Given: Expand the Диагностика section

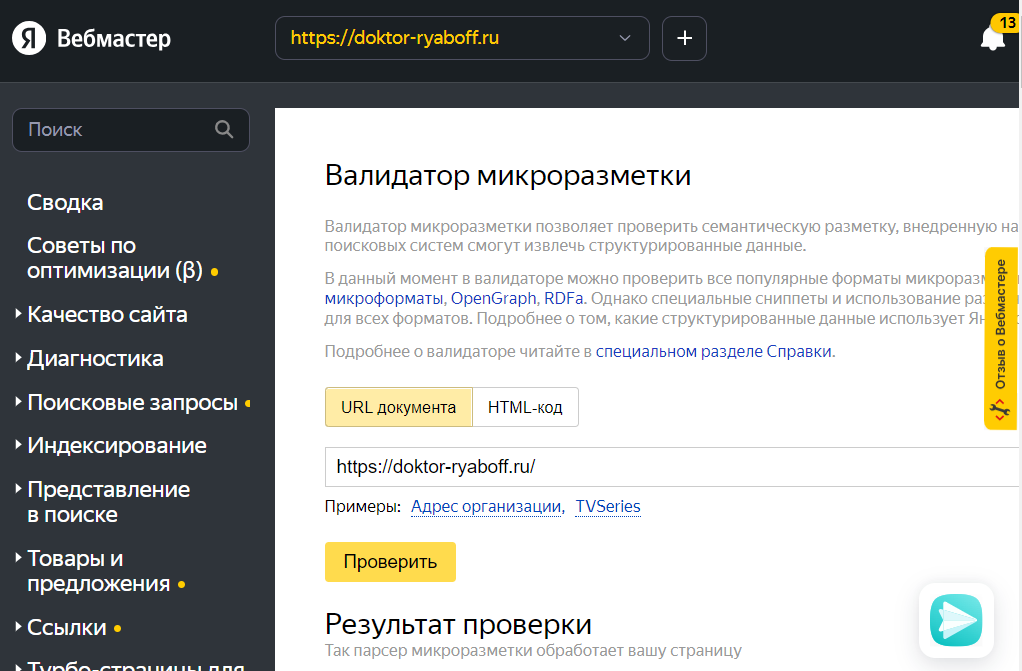Looking at the screenshot, I should point(95,359).
